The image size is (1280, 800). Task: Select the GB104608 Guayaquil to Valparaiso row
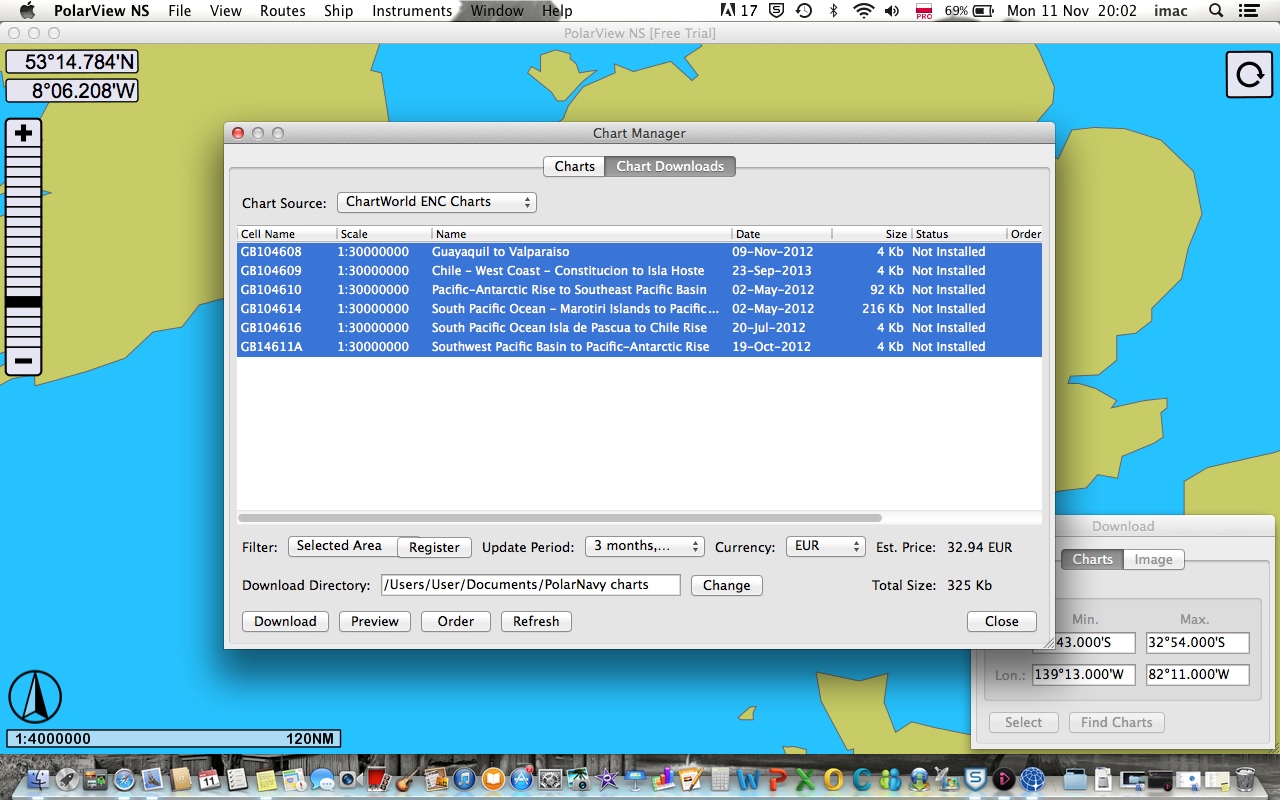click(639, 252)
